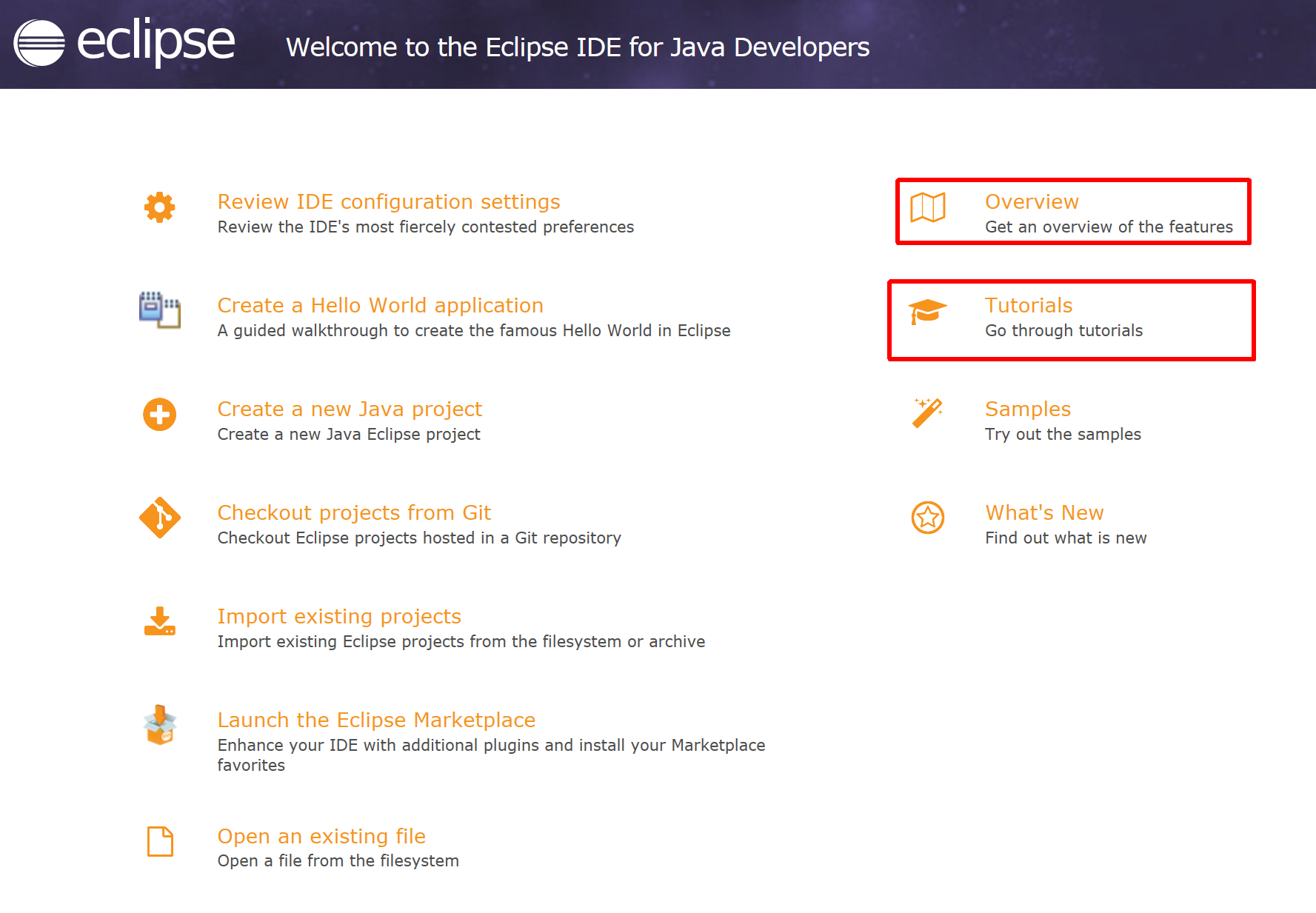Image resolution: width=1316 pixels, height=913 pixels.
Task: Click the gear icon for IDE configuration
Action: click(x=160, y=207)
